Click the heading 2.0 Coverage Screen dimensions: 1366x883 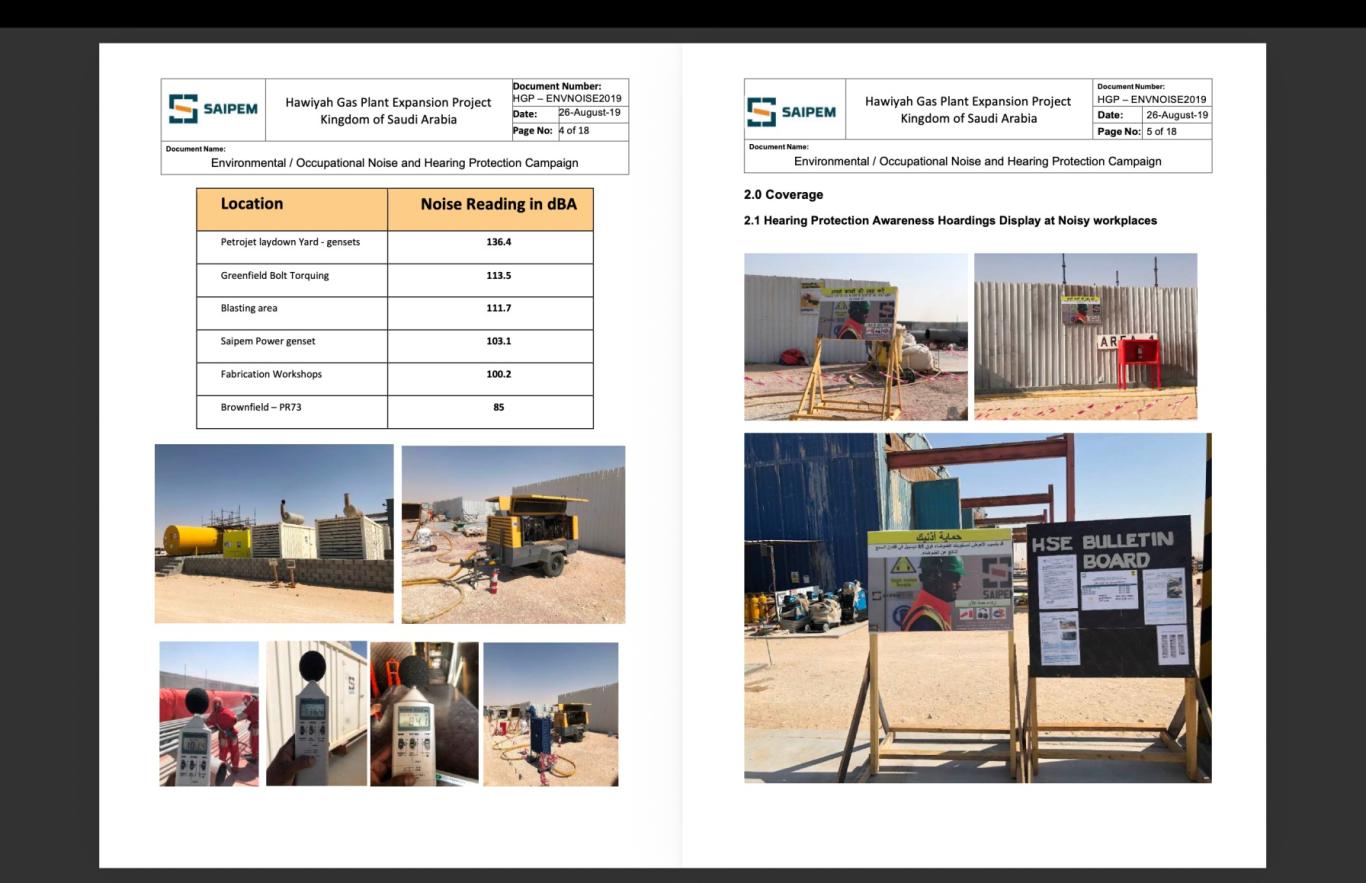(781, 194)
